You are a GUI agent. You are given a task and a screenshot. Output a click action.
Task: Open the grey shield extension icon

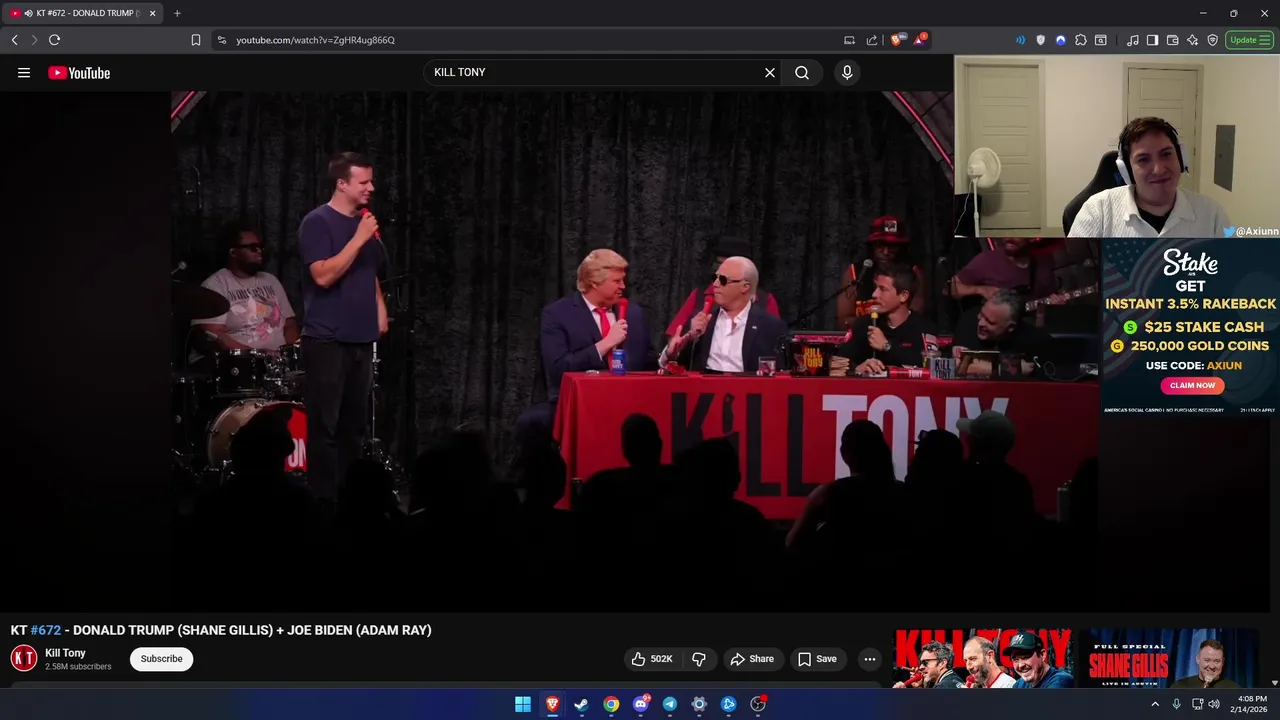(1041, 40)
